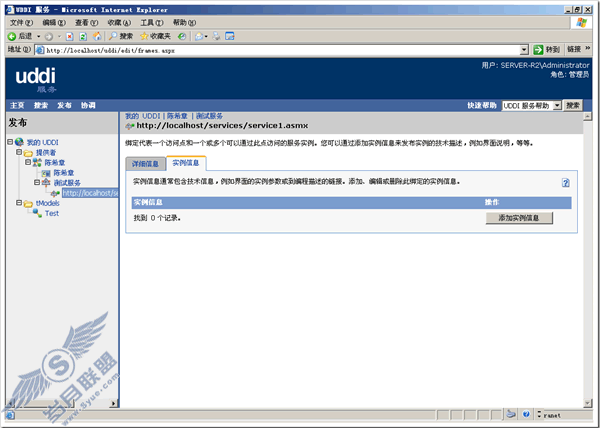Expand the 链接 toolbar chevron

(588, 49)
